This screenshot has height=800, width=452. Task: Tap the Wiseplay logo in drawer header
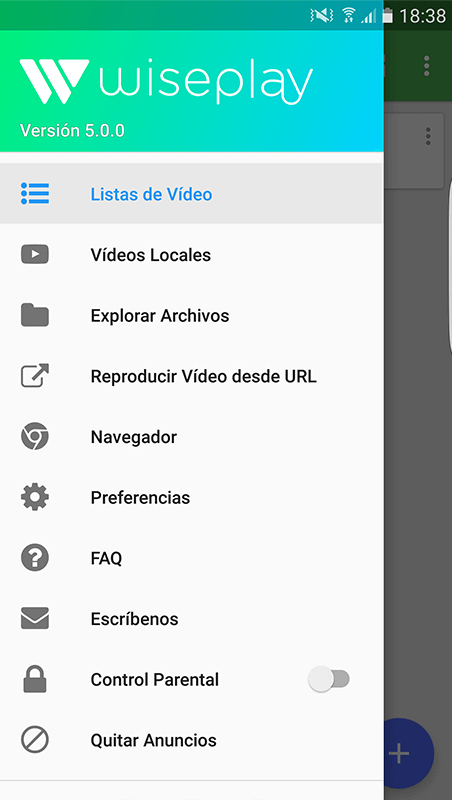tap(166, 82)
